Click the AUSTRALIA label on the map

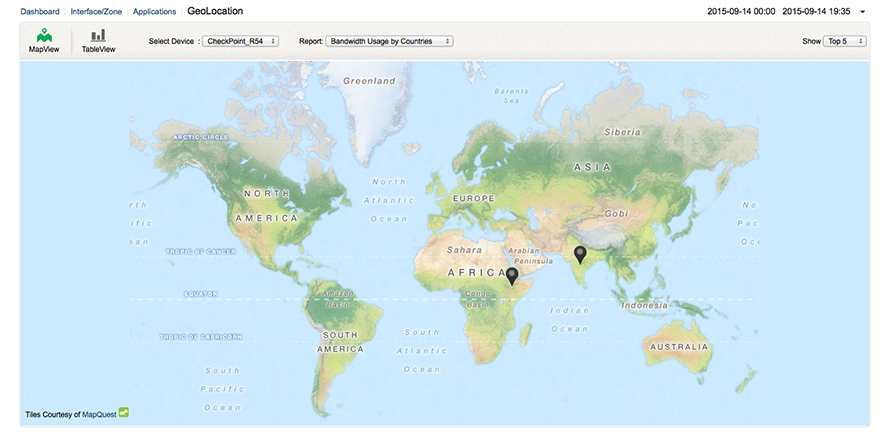[x=679, y=347]
